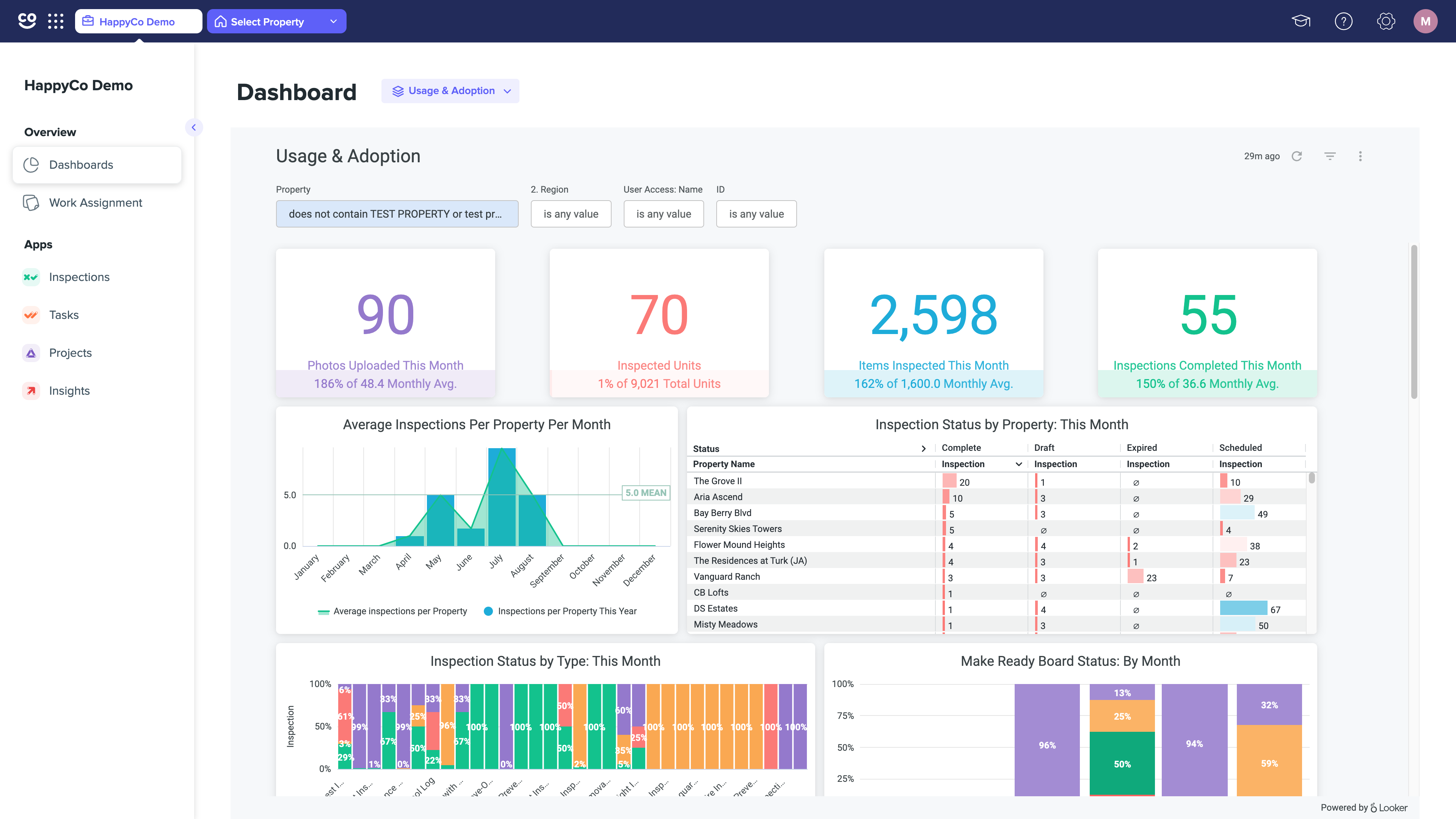
Task: Open the settings gear icon
Action: pos(1385,22)
